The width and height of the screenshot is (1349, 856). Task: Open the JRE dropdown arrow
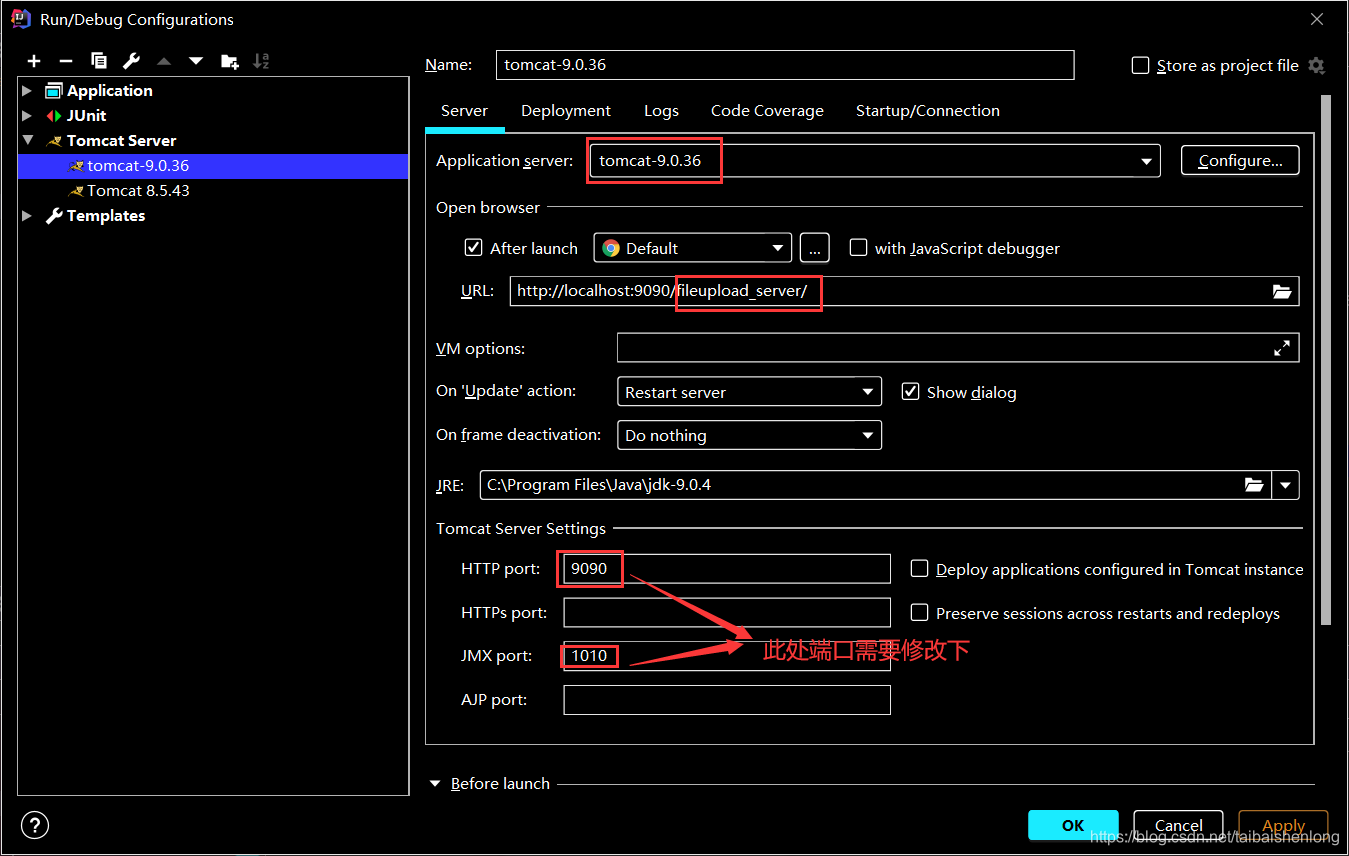pos(1286,485)
